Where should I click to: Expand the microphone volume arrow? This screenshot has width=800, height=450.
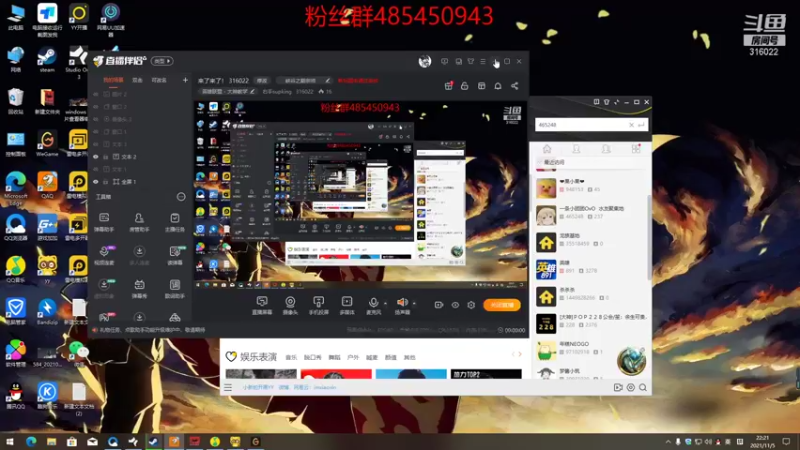coord(385,303)
